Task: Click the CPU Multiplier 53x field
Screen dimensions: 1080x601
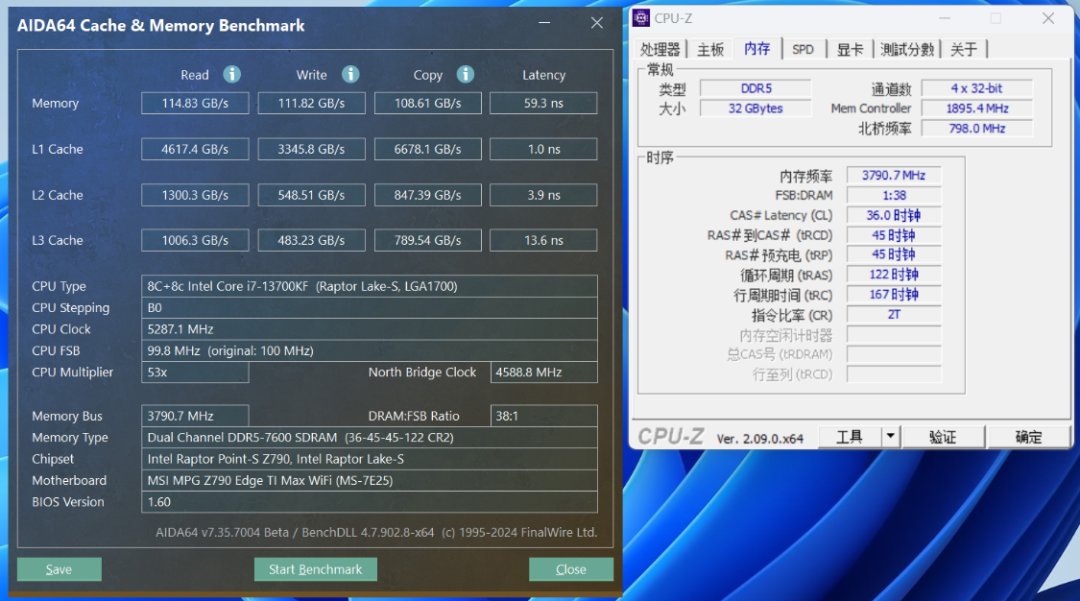Action: [195, 372]
